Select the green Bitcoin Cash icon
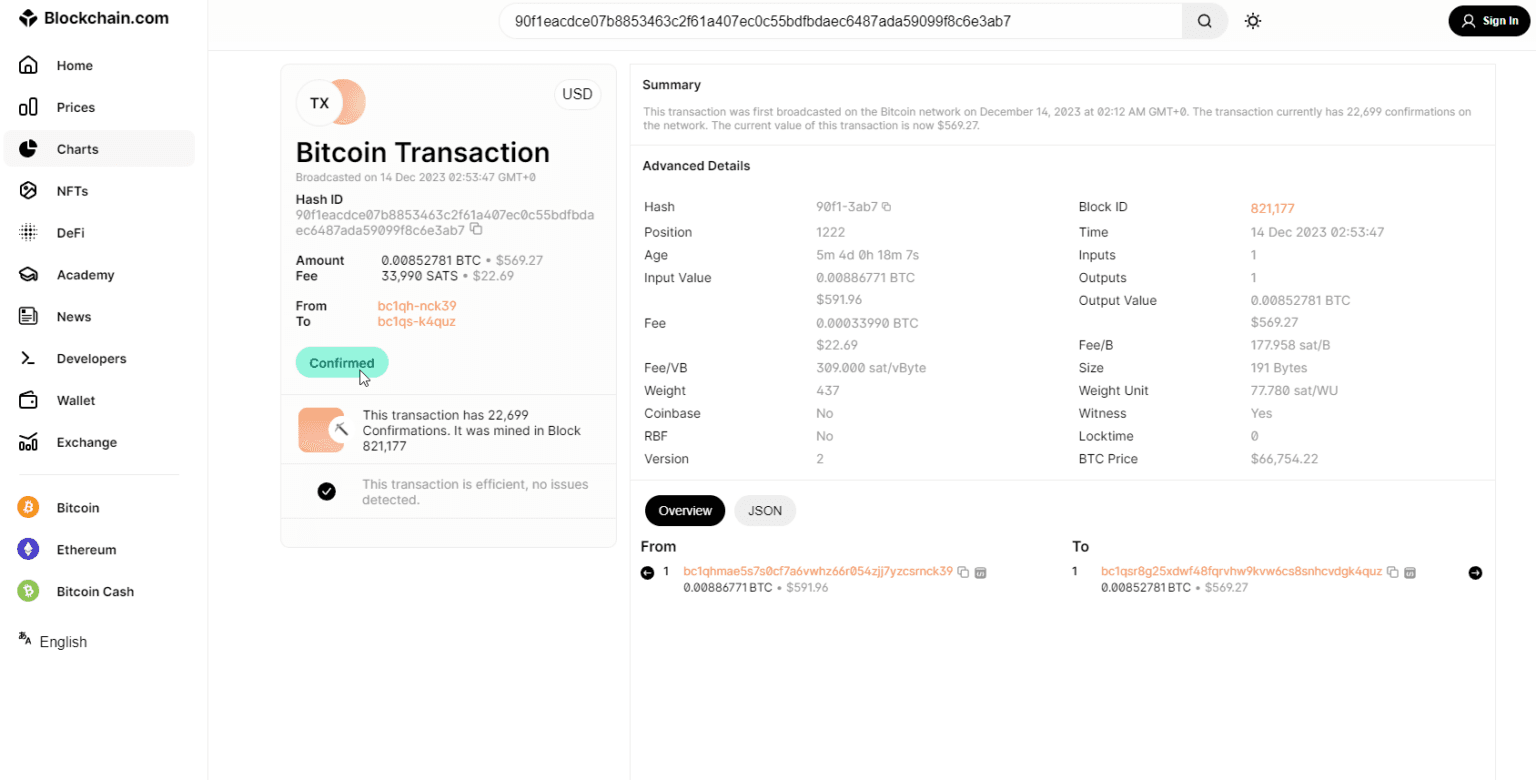Screen dimensions: 1536x780 click(28, 591)
